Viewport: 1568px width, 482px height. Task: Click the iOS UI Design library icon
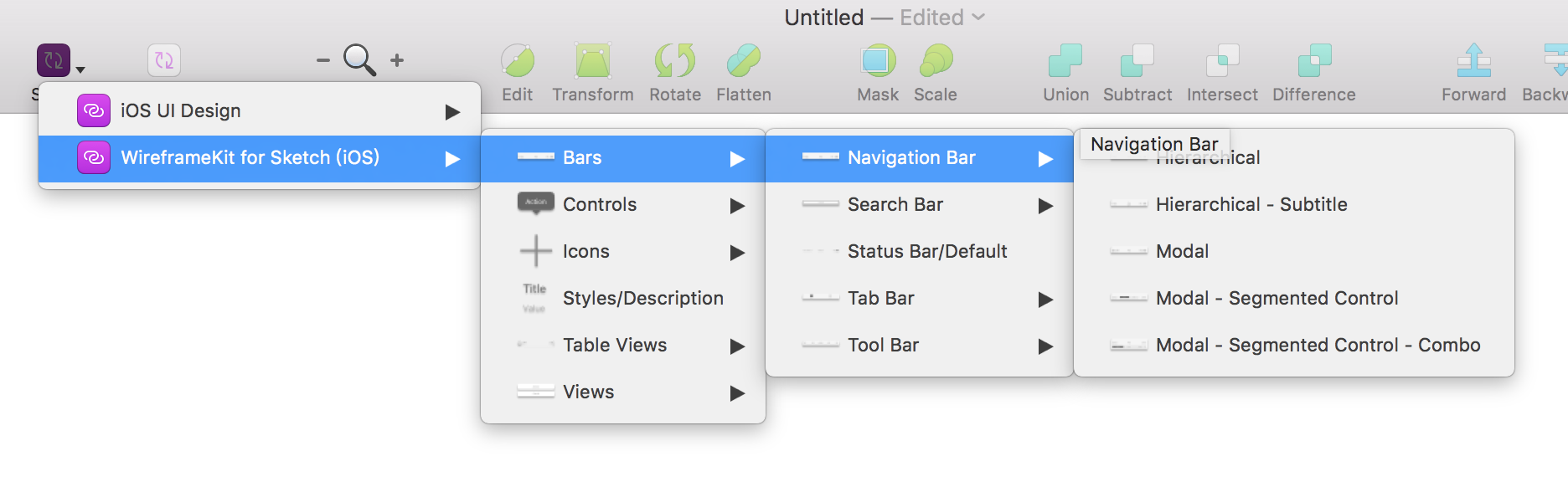[94, 110]
